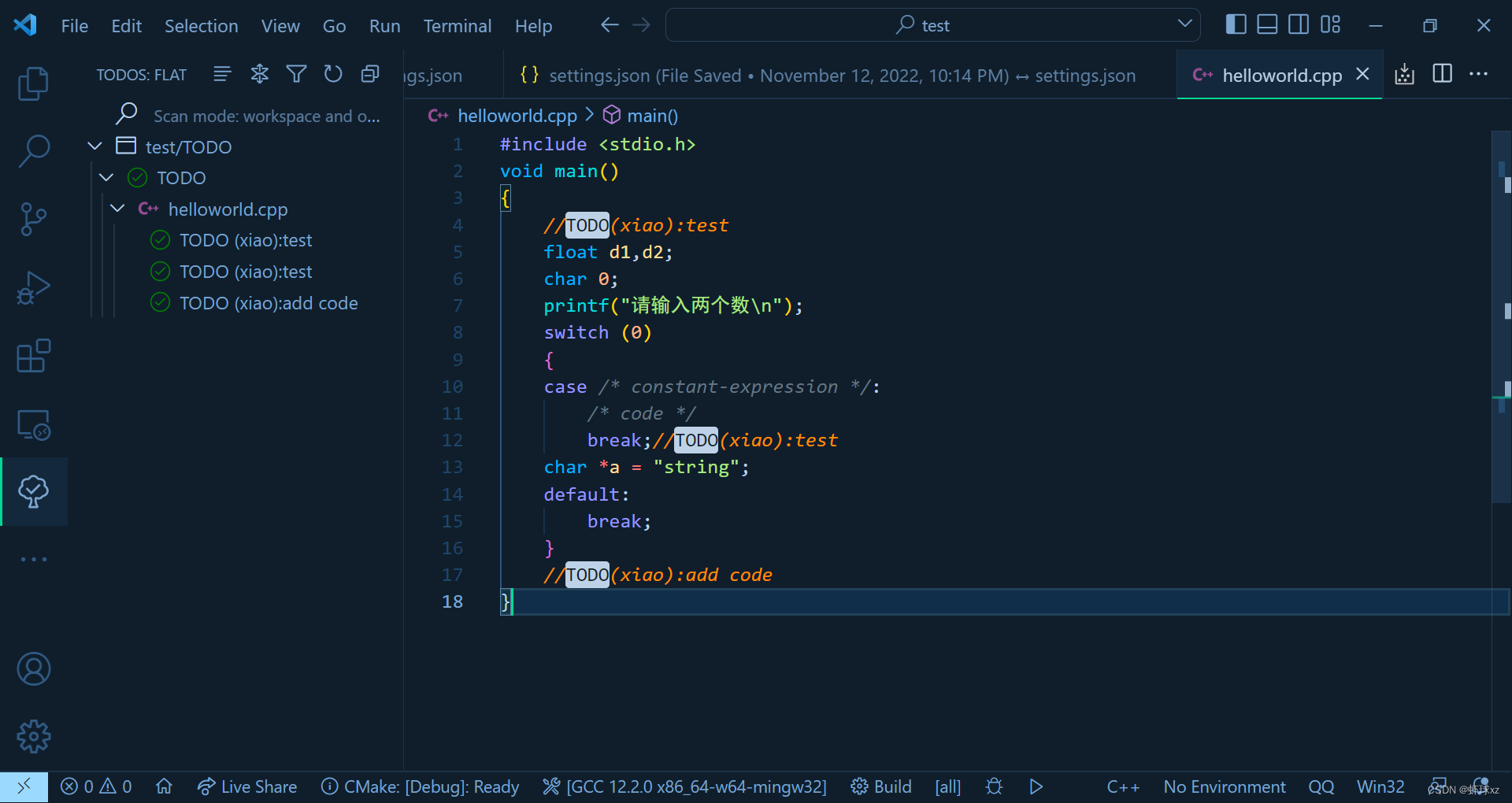Toggle the primary side bar
The height and width of the screenshot is (803, 1512).
pyautogui.click(x=1236, y=24)
